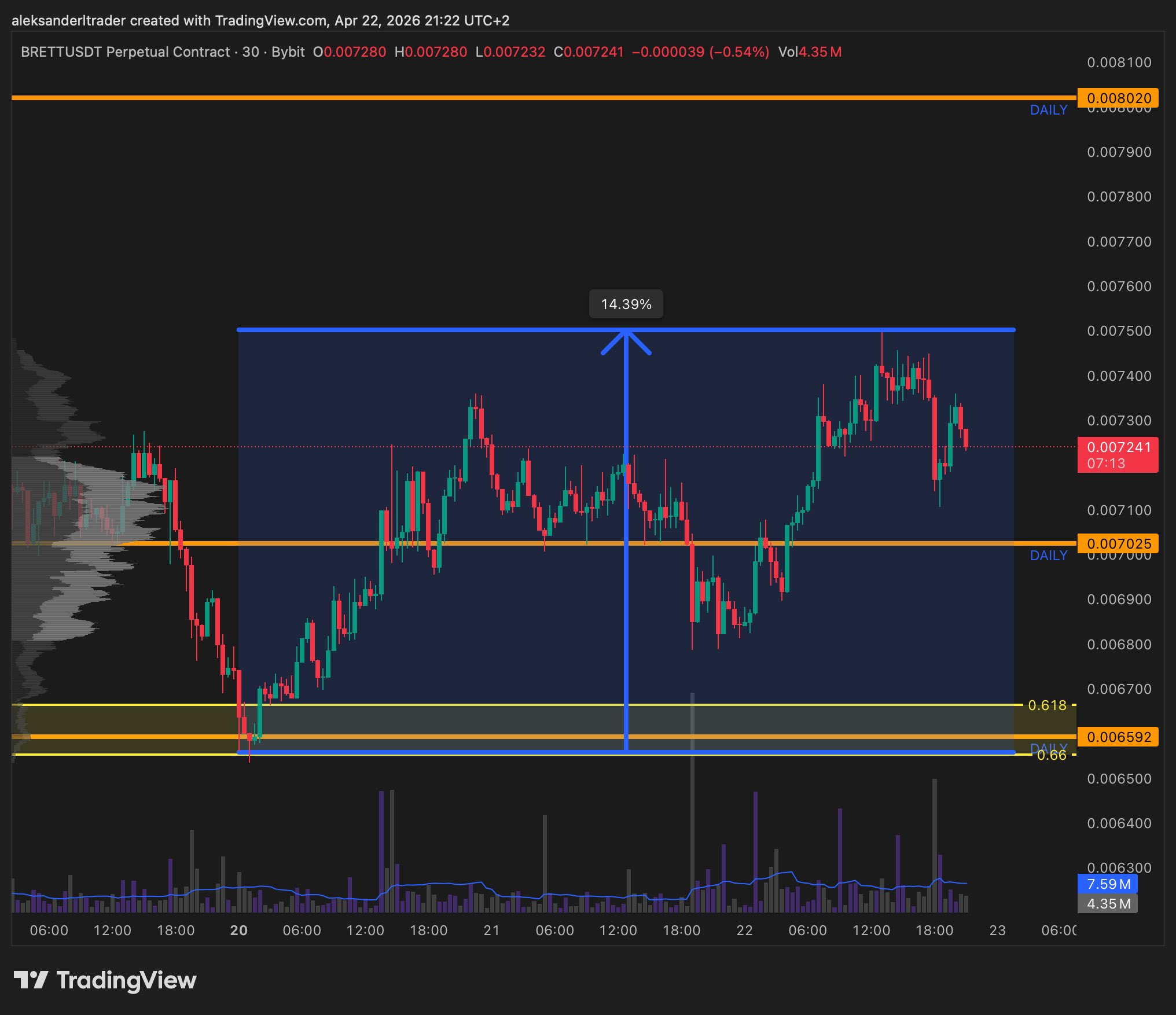
Task: Click the 0.006592 orange price label
Action: [x=1118, y=737]
